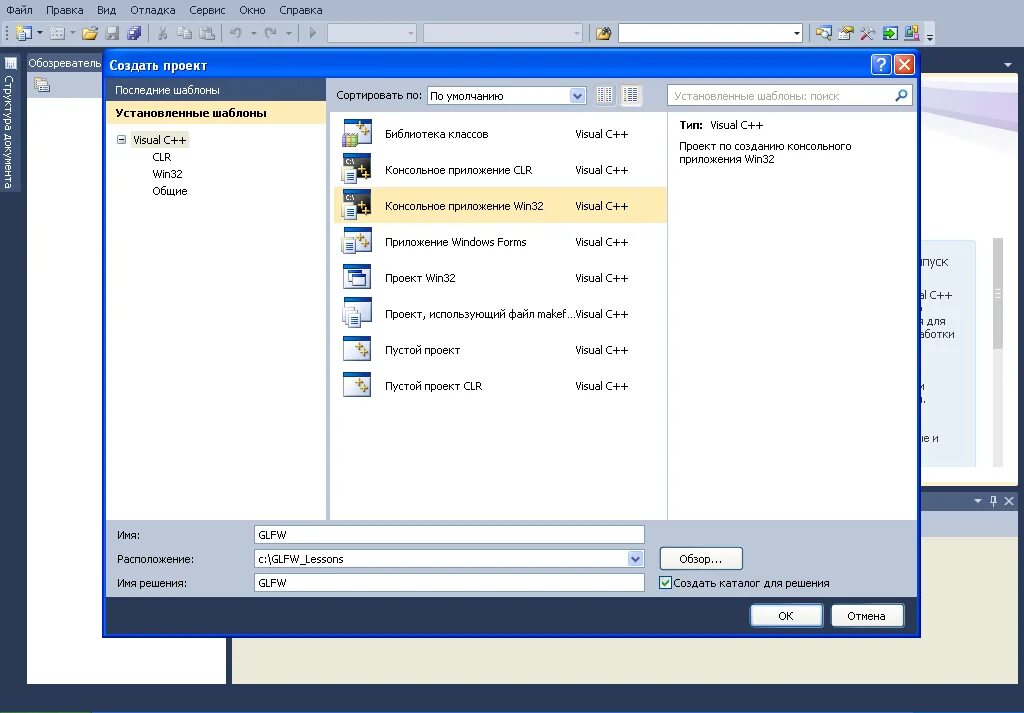Open the Сервис menu
Screen dimensions: 1024x713
[207, 10]
